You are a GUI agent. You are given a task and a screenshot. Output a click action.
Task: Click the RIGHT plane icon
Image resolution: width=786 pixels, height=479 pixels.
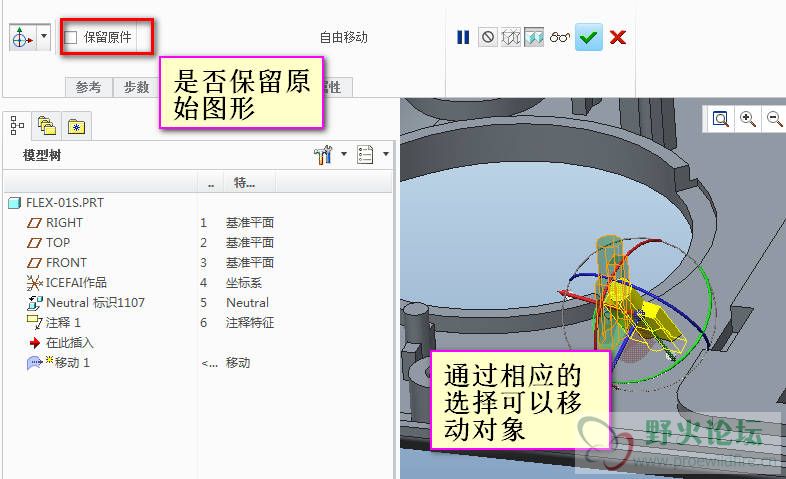pyautogui.click(x=34, y=223)
